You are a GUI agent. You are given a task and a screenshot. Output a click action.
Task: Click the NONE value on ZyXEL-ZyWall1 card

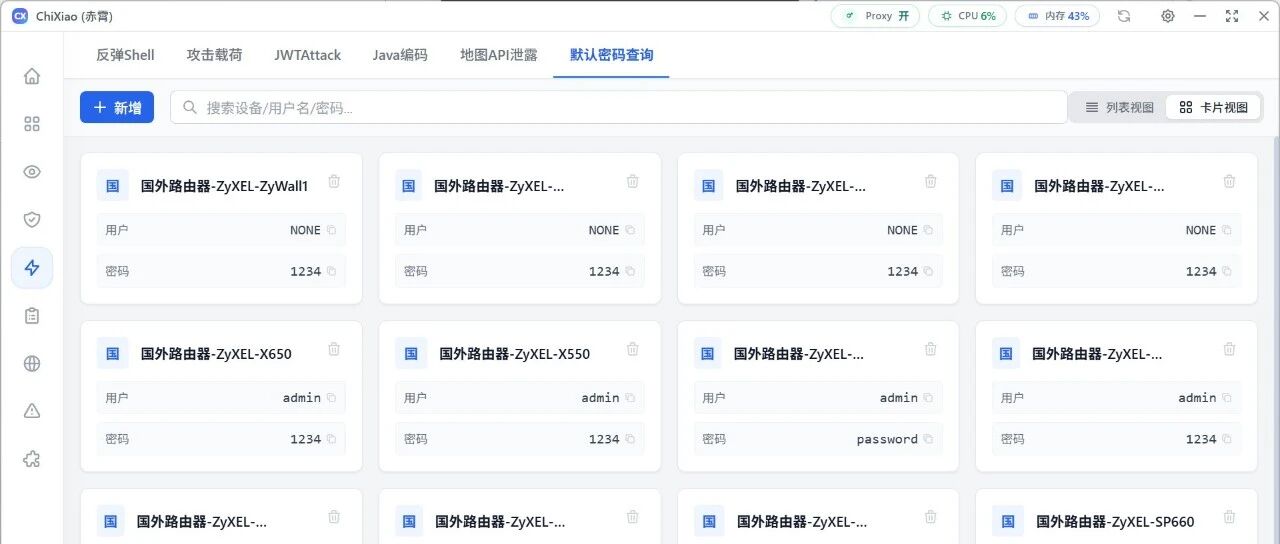pyautogui.click(x=305, y=230)
